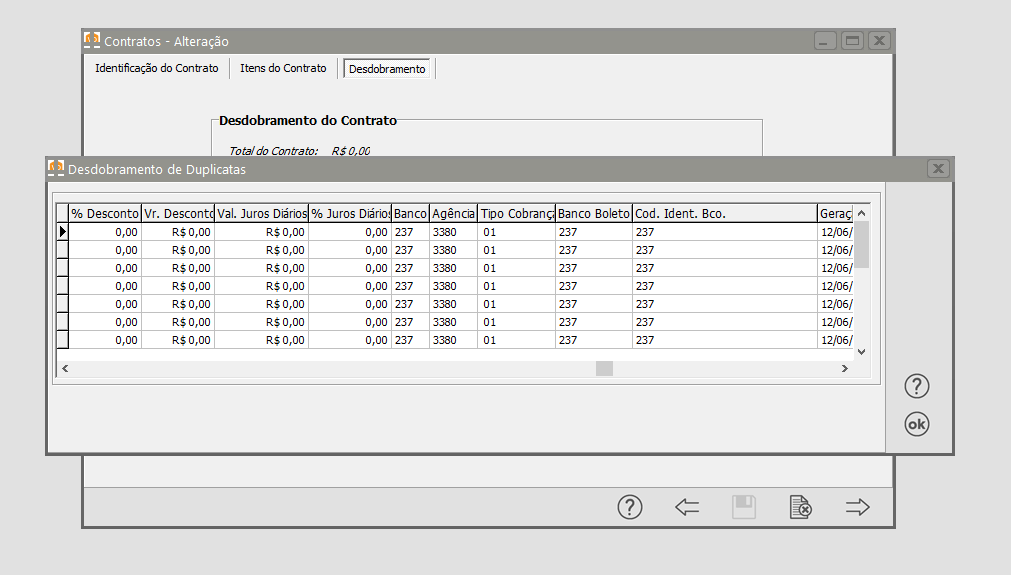Maximize the Contratos - Alteração window
Screen dimensions: 1011x575
click(x=852, y=41)
